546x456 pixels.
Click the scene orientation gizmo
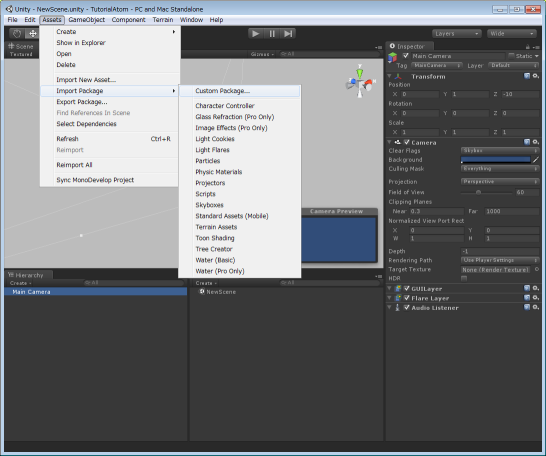pos(360,81)
